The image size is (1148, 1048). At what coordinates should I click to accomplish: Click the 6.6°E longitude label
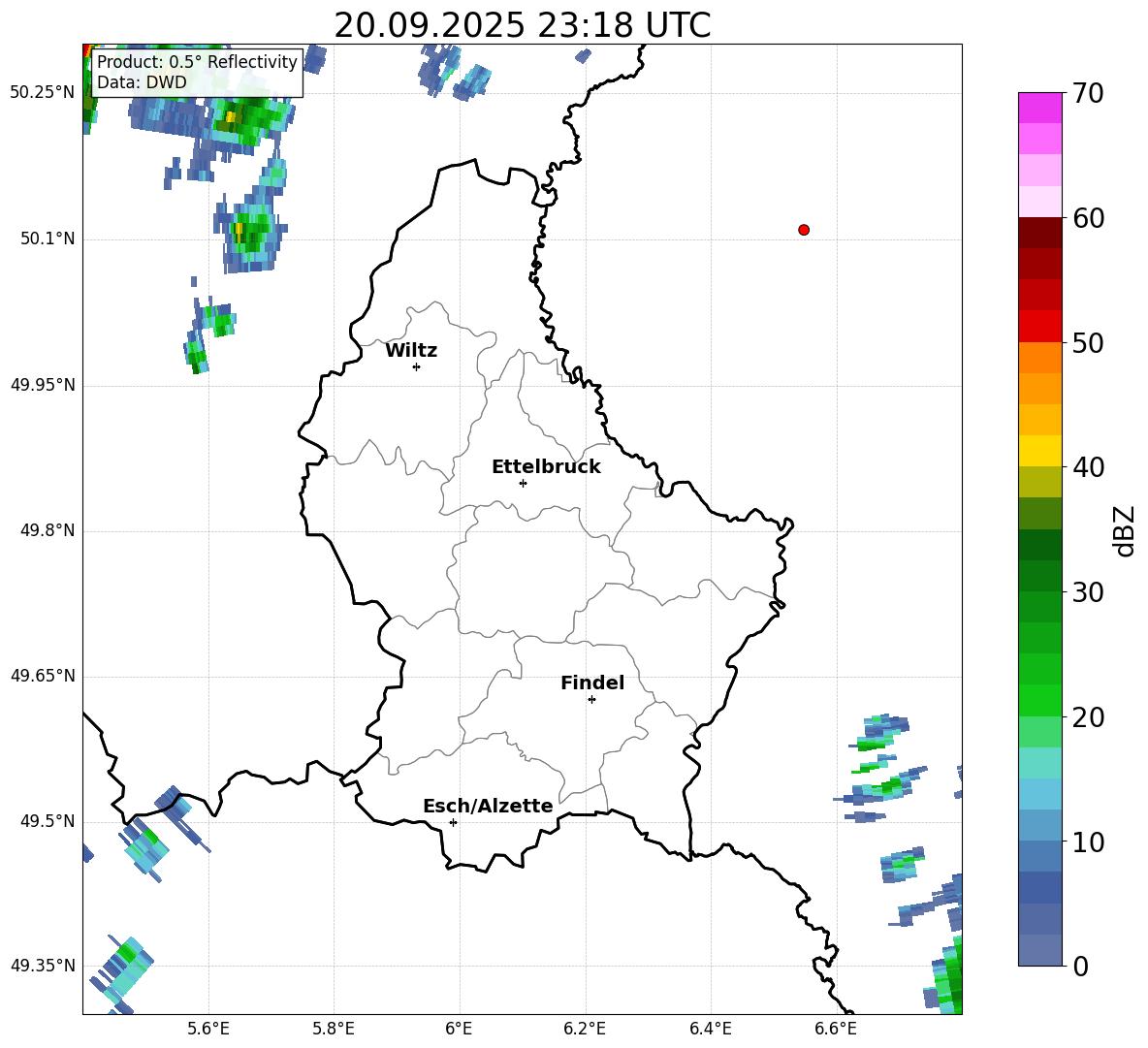pos(836,1029)
